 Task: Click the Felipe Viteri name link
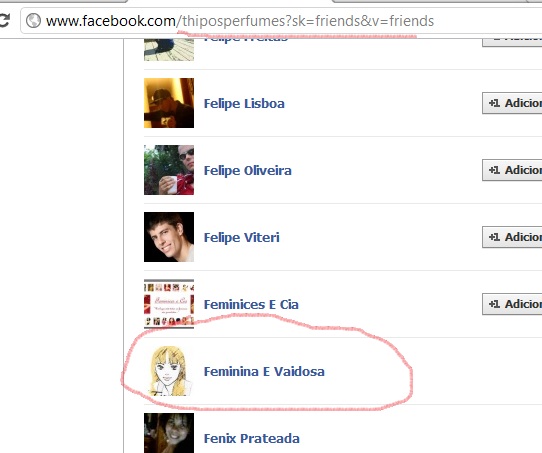242,237
